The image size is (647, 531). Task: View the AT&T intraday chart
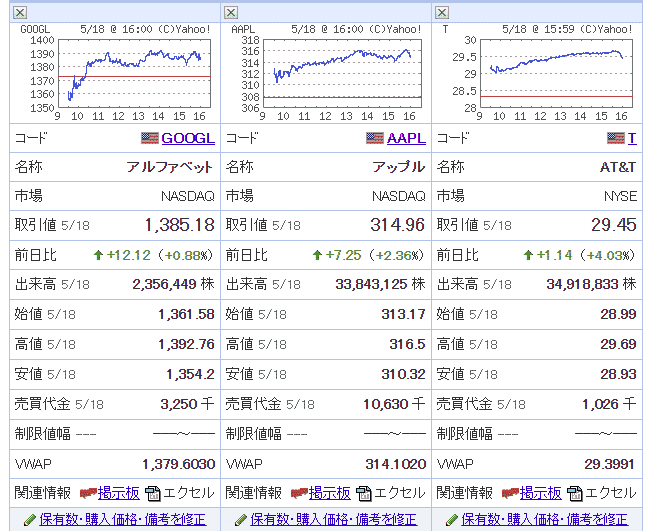point(537,73)
